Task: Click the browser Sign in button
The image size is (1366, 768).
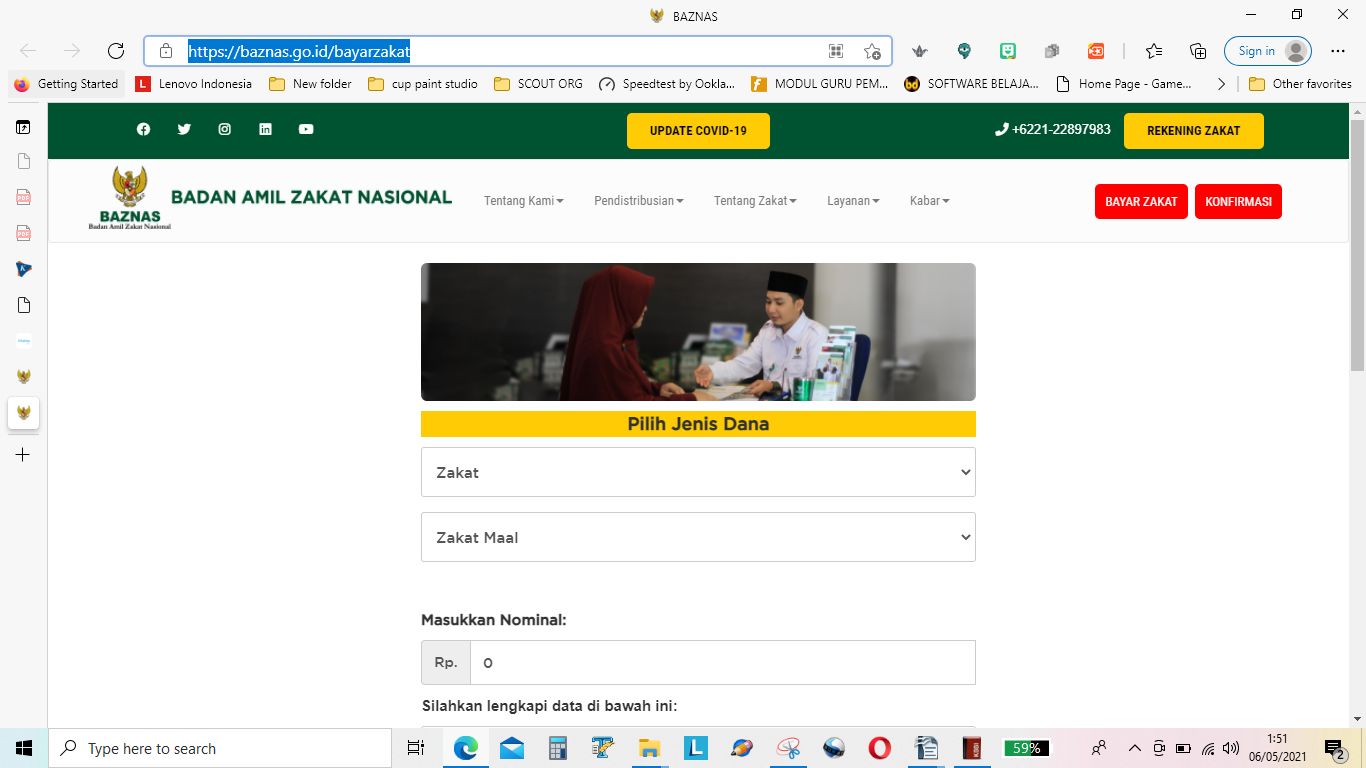Action: tap(1268, 51)
